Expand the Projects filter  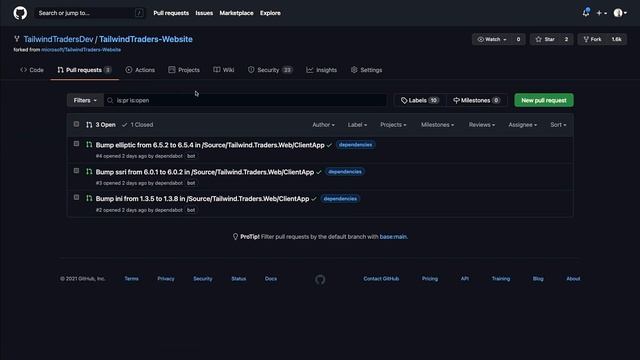pyautogui.click(x=393, y=124)
